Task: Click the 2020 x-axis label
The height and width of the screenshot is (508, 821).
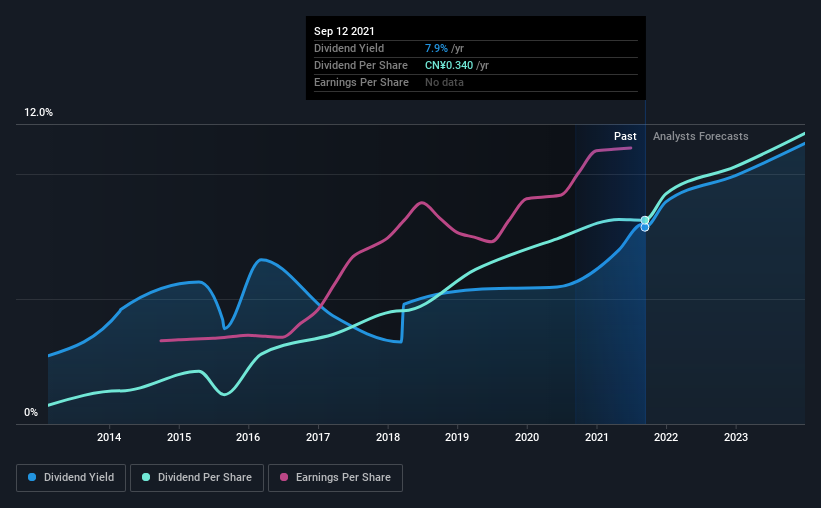Action: pyautogui.click(x=527, y=437)
